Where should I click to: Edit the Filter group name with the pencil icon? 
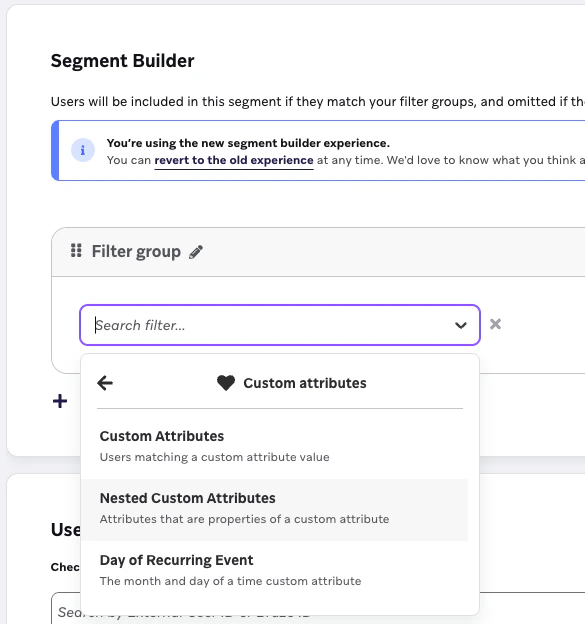[x=196, y=252]
